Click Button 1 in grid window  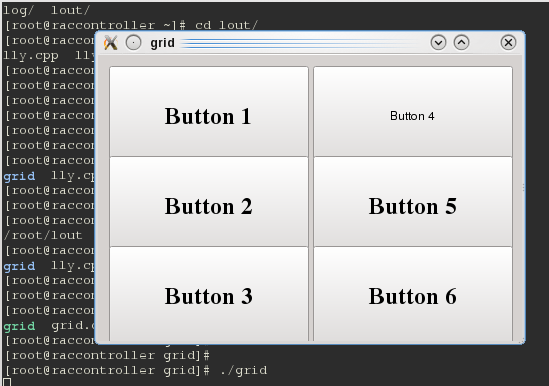coord(209,111)
